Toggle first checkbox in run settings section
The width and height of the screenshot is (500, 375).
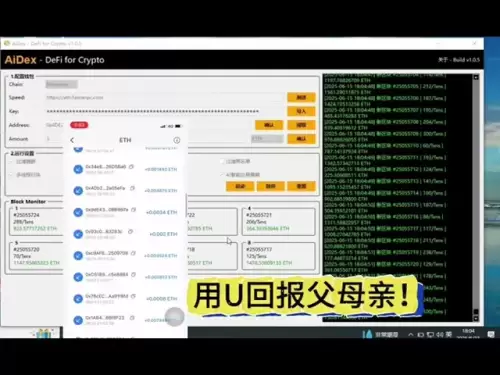11,162
